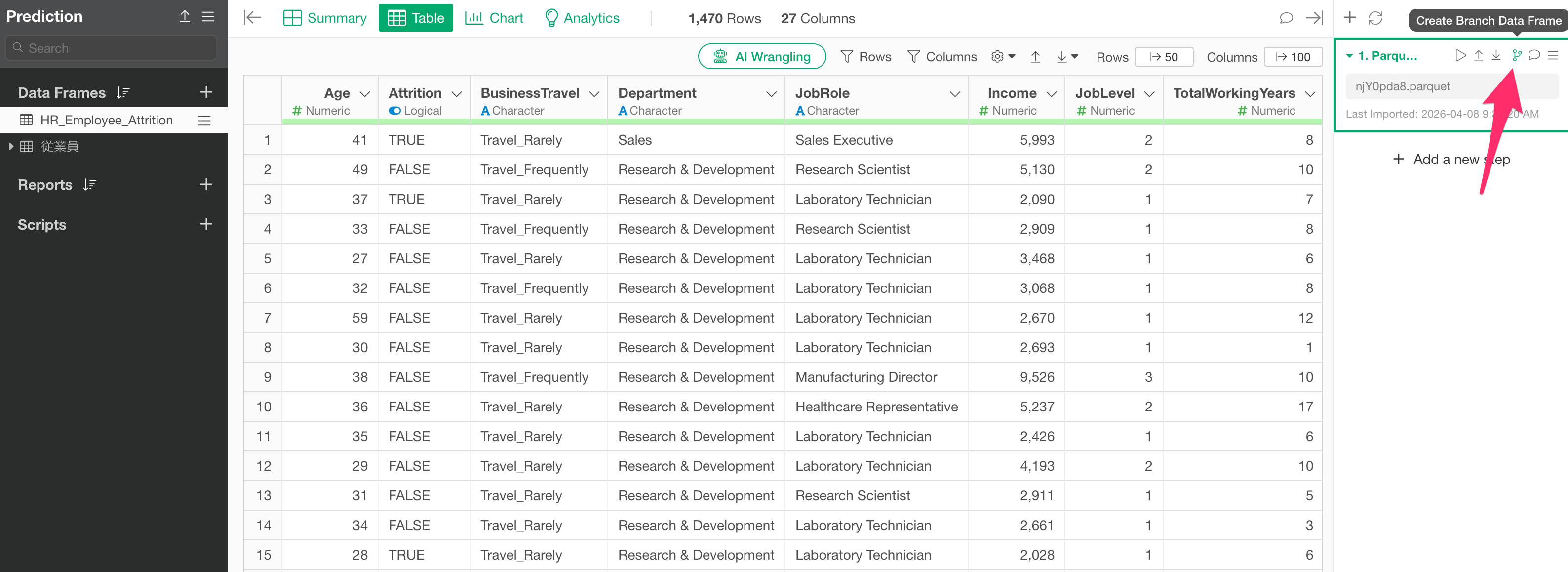Click the Create Branch Data Frame icon
The image size is (1568, 572).
(1516, 55)
